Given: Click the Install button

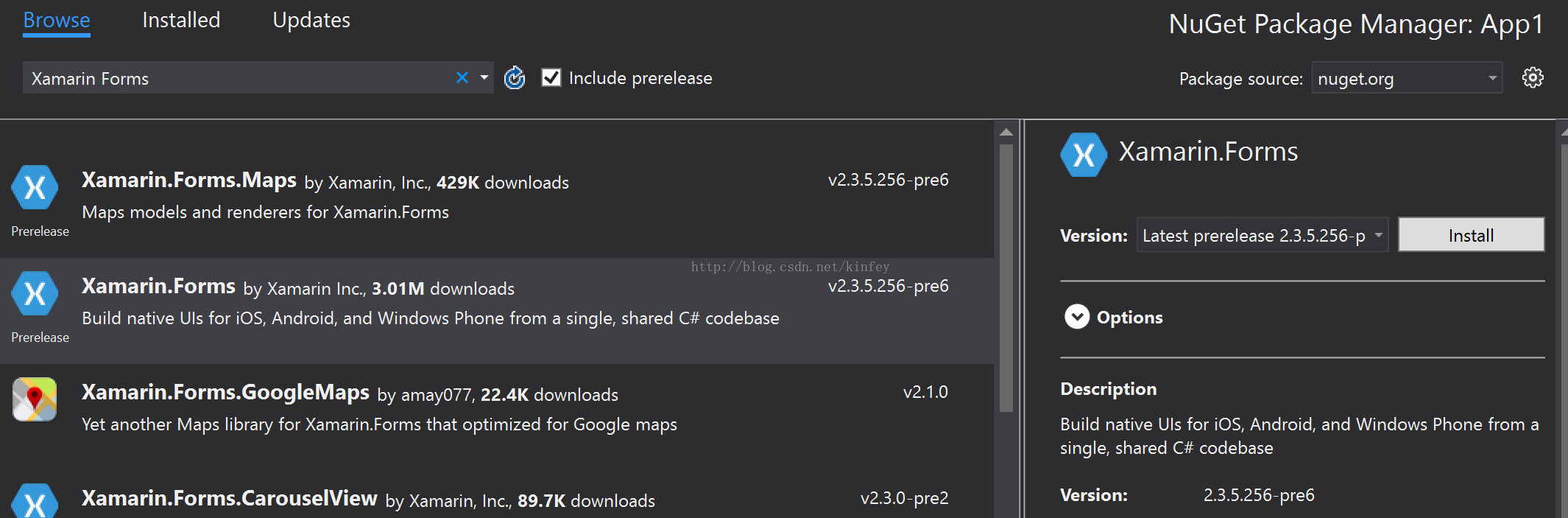Looking at the screenshot, I should click(1471, 235).
